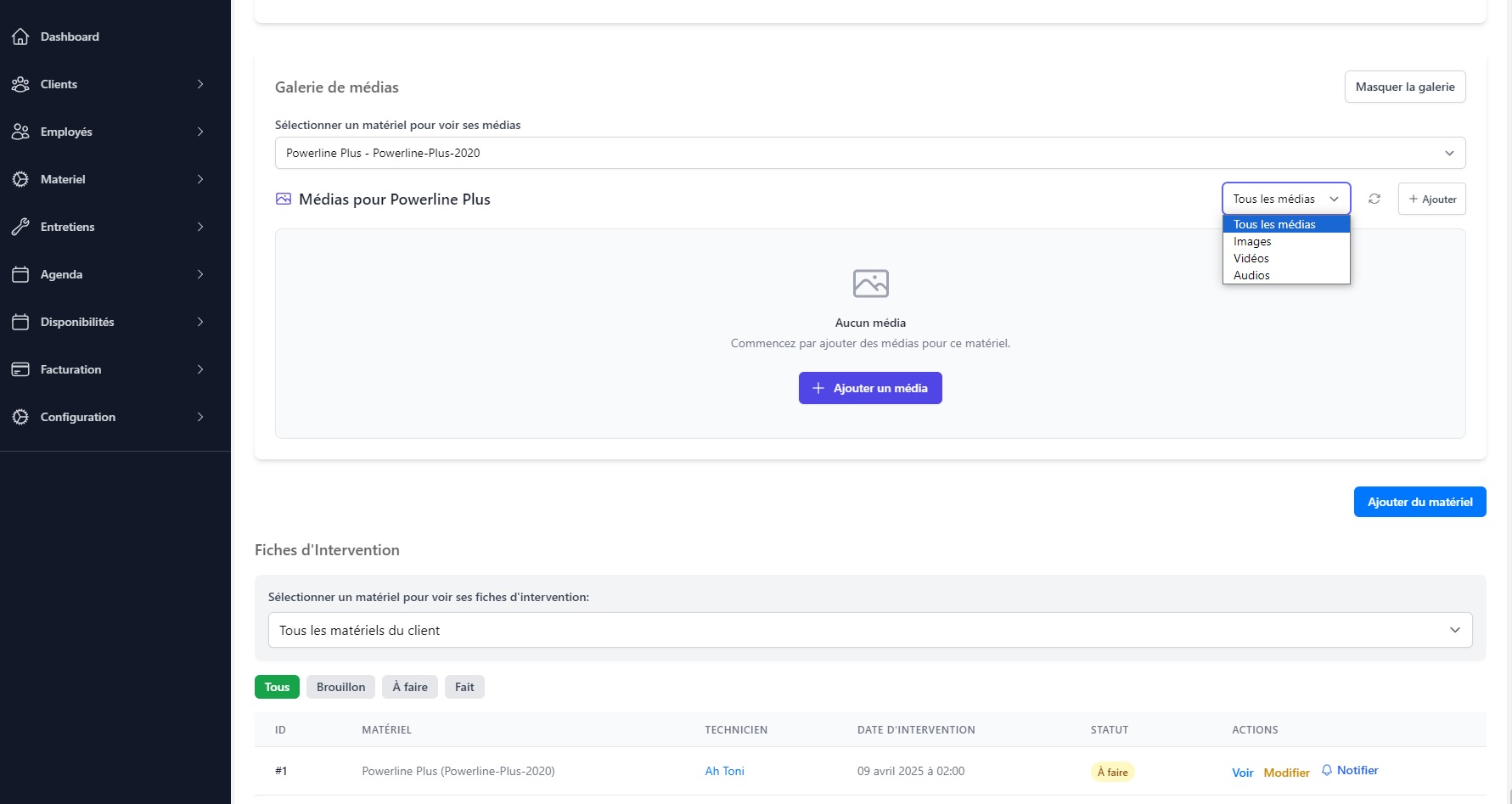Image resolution: width=1512 pixels, height=804 pixels.
Task: Click the Facturation sidebar icon
Action: [20, 369]
